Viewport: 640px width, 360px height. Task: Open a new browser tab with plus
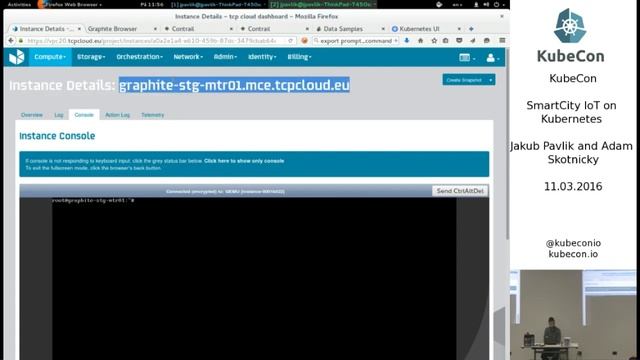pyautogui.click(x=471, y=29)
